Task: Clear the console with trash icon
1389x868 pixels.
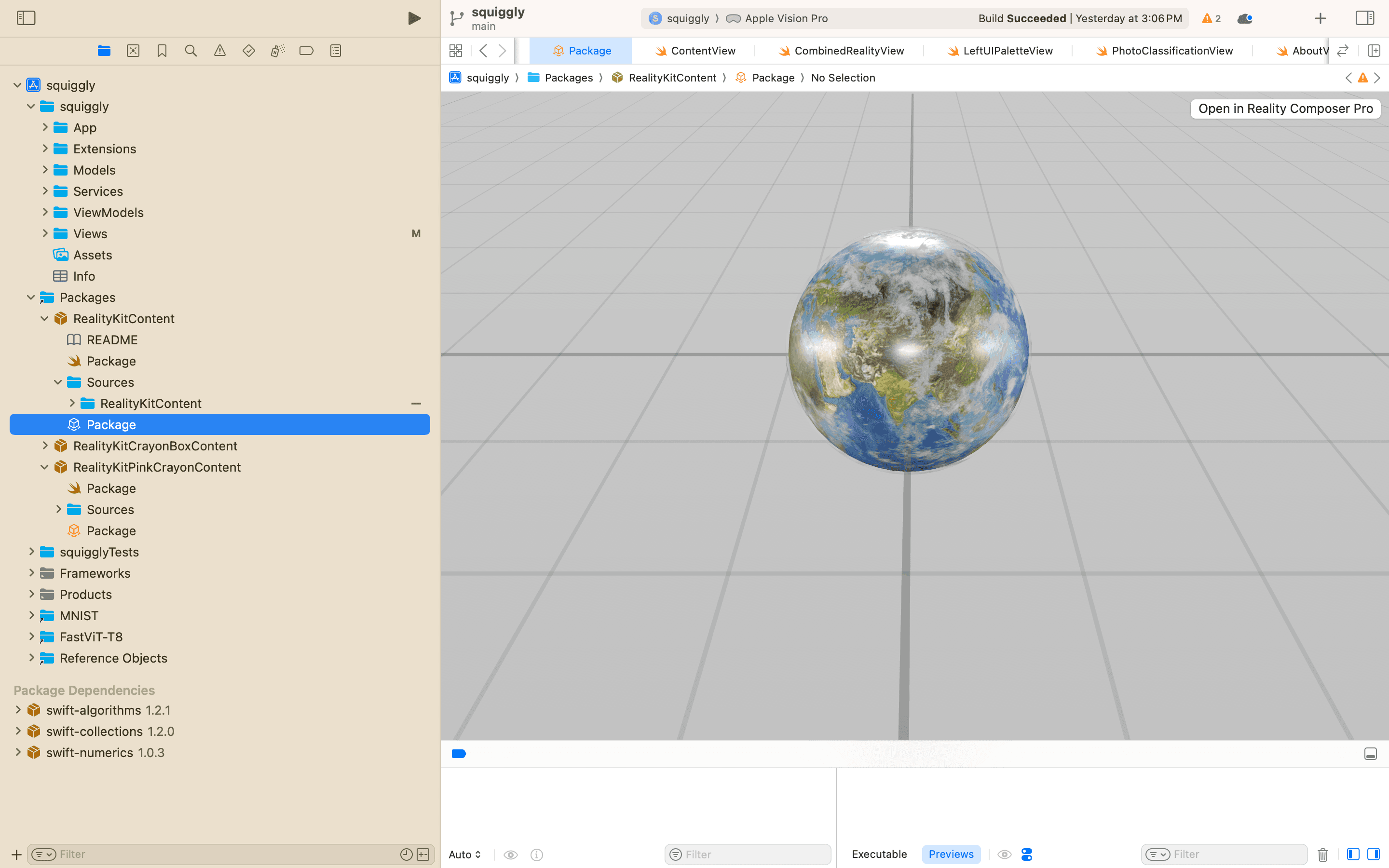Action: [x=1322, y=854]
